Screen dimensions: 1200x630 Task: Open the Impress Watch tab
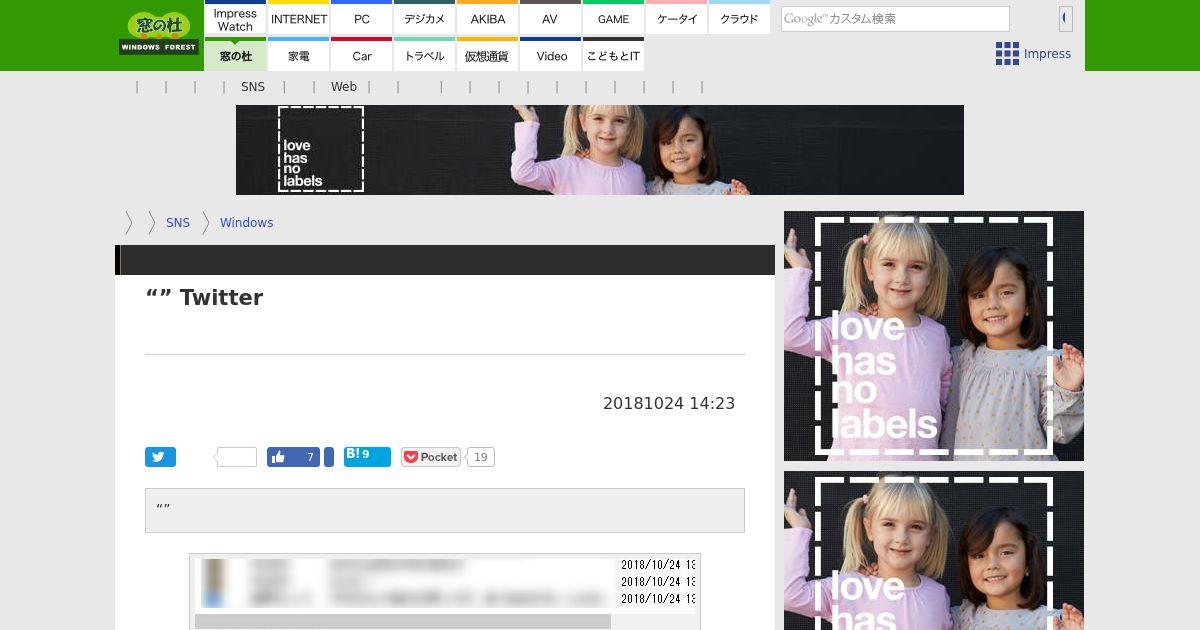pyautogui.click(x=235, y=19)
